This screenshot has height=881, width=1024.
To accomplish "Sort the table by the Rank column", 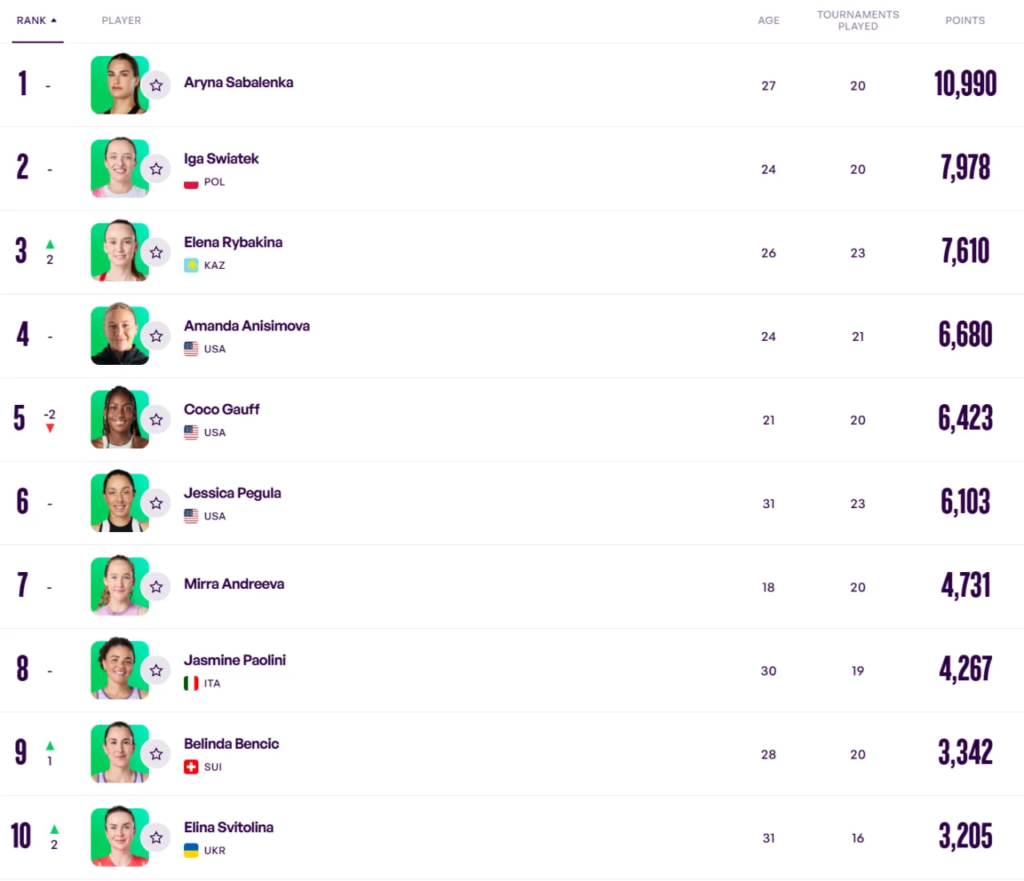I will pos(37,20).
